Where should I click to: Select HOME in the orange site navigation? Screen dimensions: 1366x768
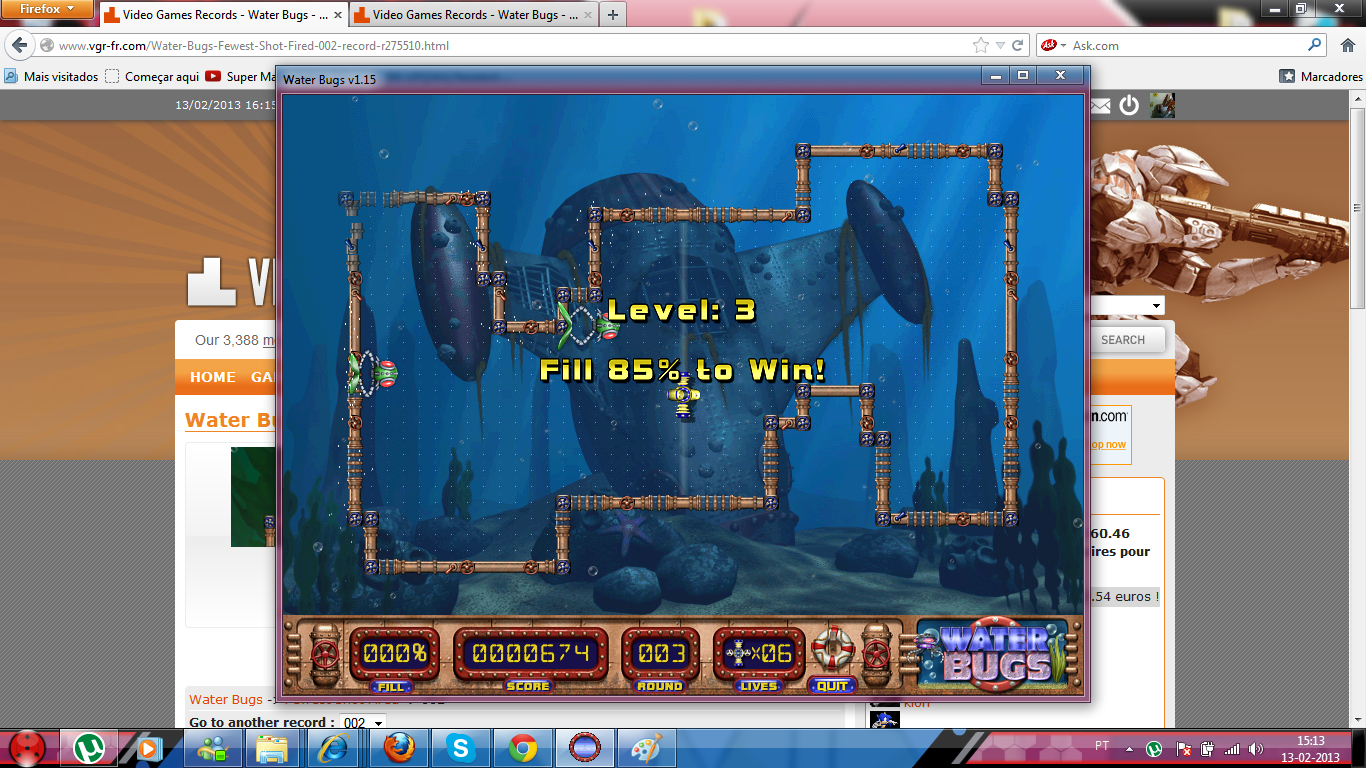click(213, 377)
